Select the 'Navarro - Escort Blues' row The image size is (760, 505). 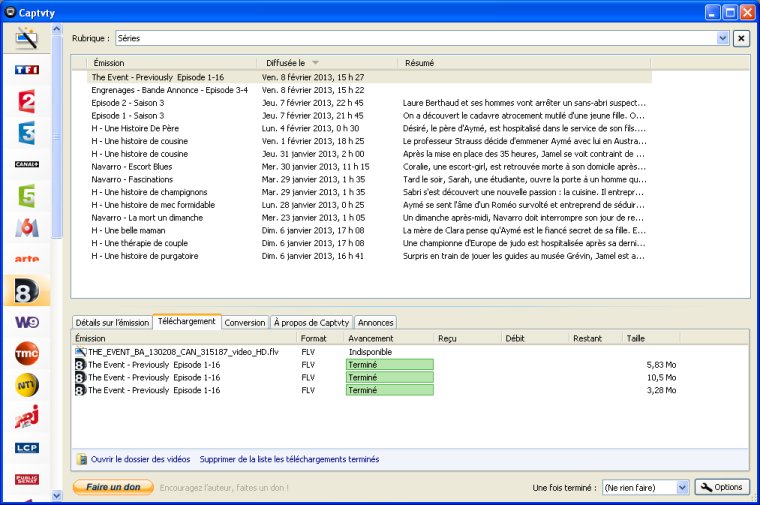click(x=132, y=167)
